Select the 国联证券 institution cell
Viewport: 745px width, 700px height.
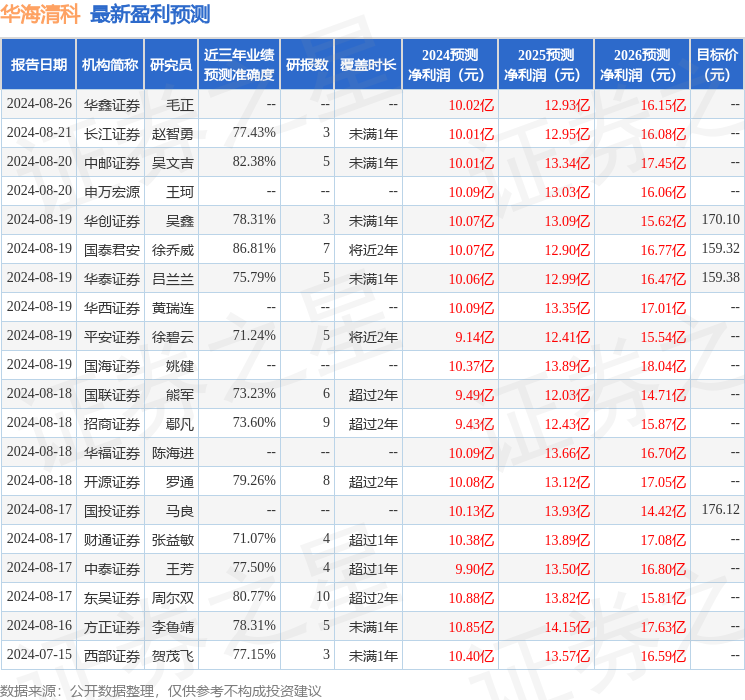[112, 395]
